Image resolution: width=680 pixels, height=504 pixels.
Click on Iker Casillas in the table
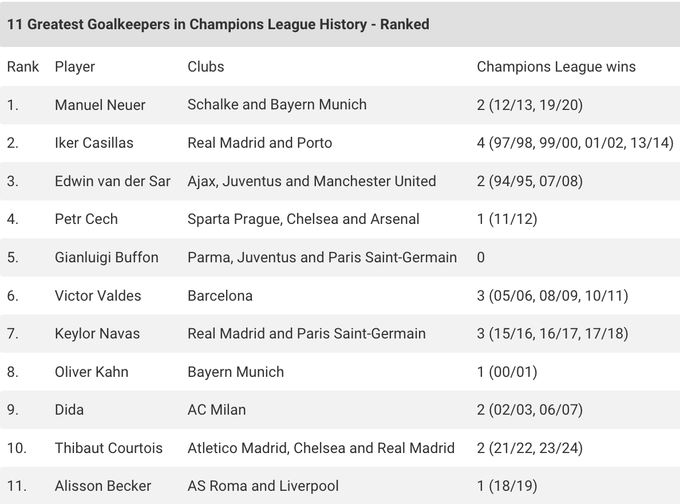click(x=94, y=143)
